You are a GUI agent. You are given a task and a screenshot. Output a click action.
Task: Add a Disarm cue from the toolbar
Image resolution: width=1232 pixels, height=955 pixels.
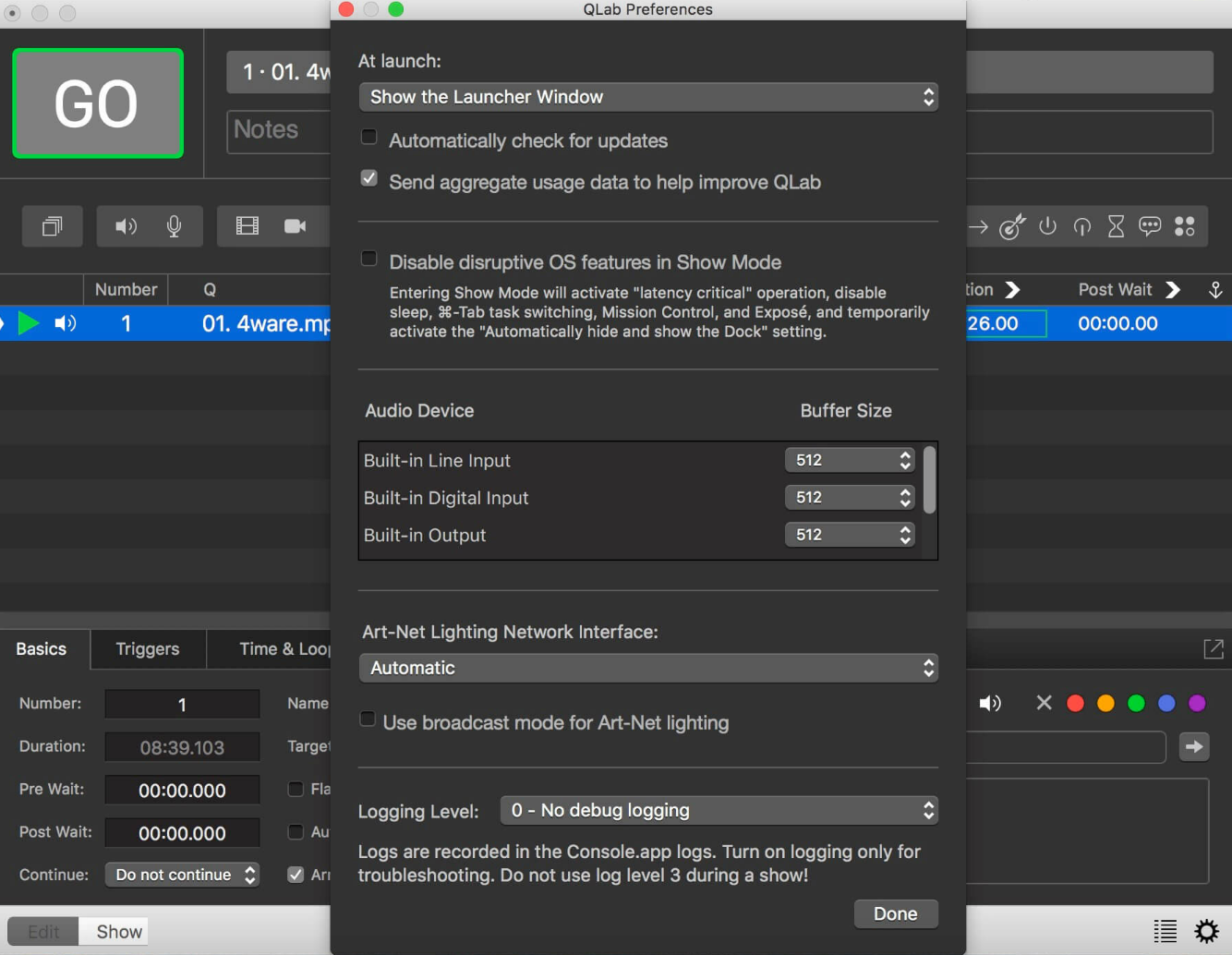coord(1082,226)
